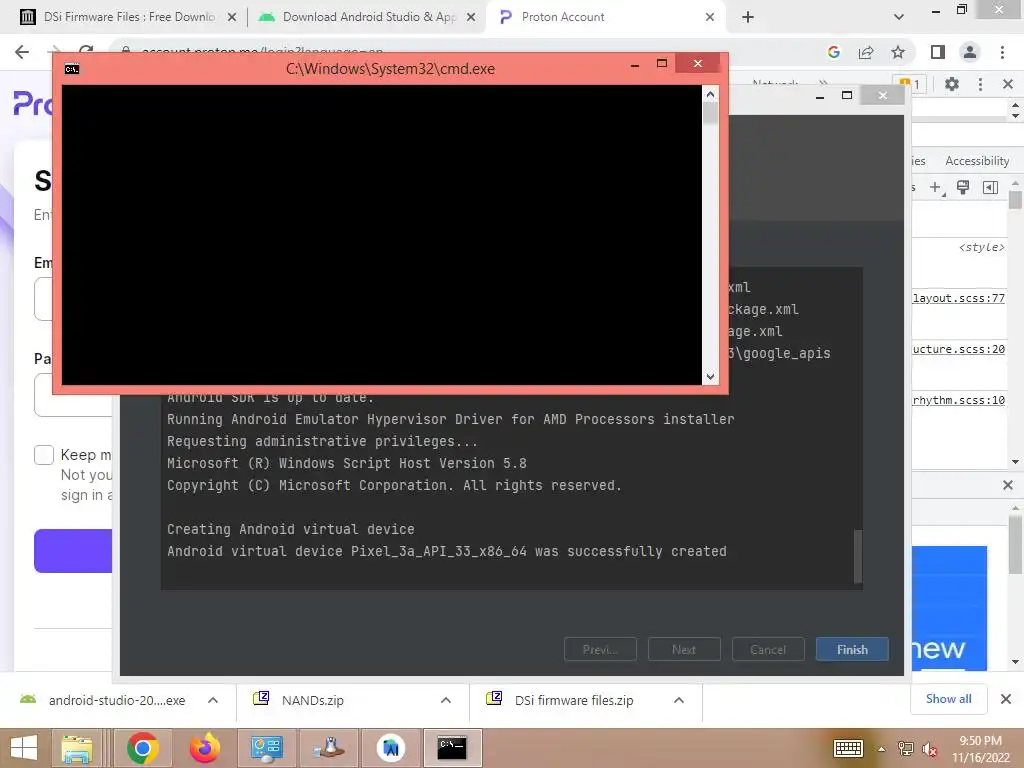Open Chrome three-dot menu
This screenshot has width=1024, height=768.
point(1002,52)
